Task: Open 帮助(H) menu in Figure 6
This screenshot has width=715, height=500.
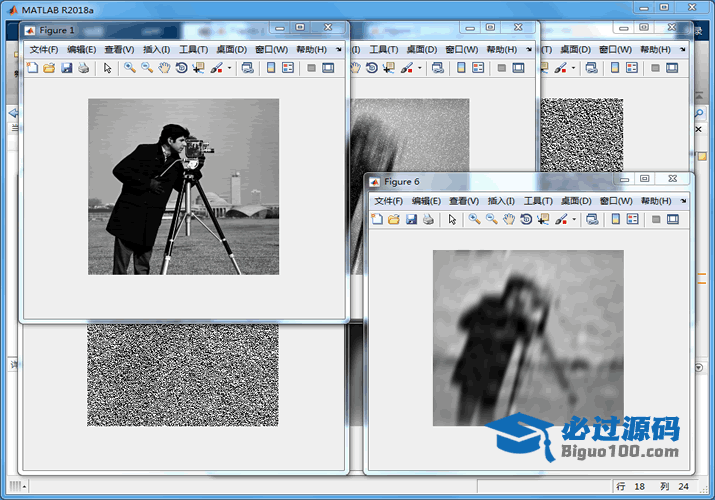Action: [x=656, y=201]
